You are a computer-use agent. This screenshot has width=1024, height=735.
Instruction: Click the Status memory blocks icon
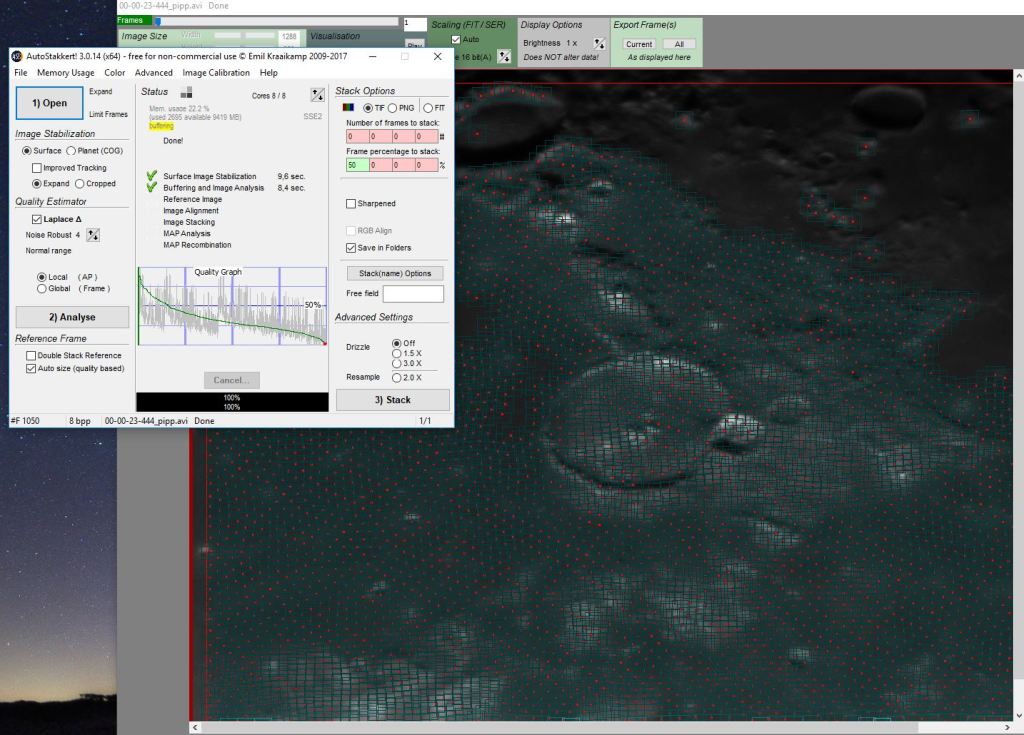[x=186, y=94]
